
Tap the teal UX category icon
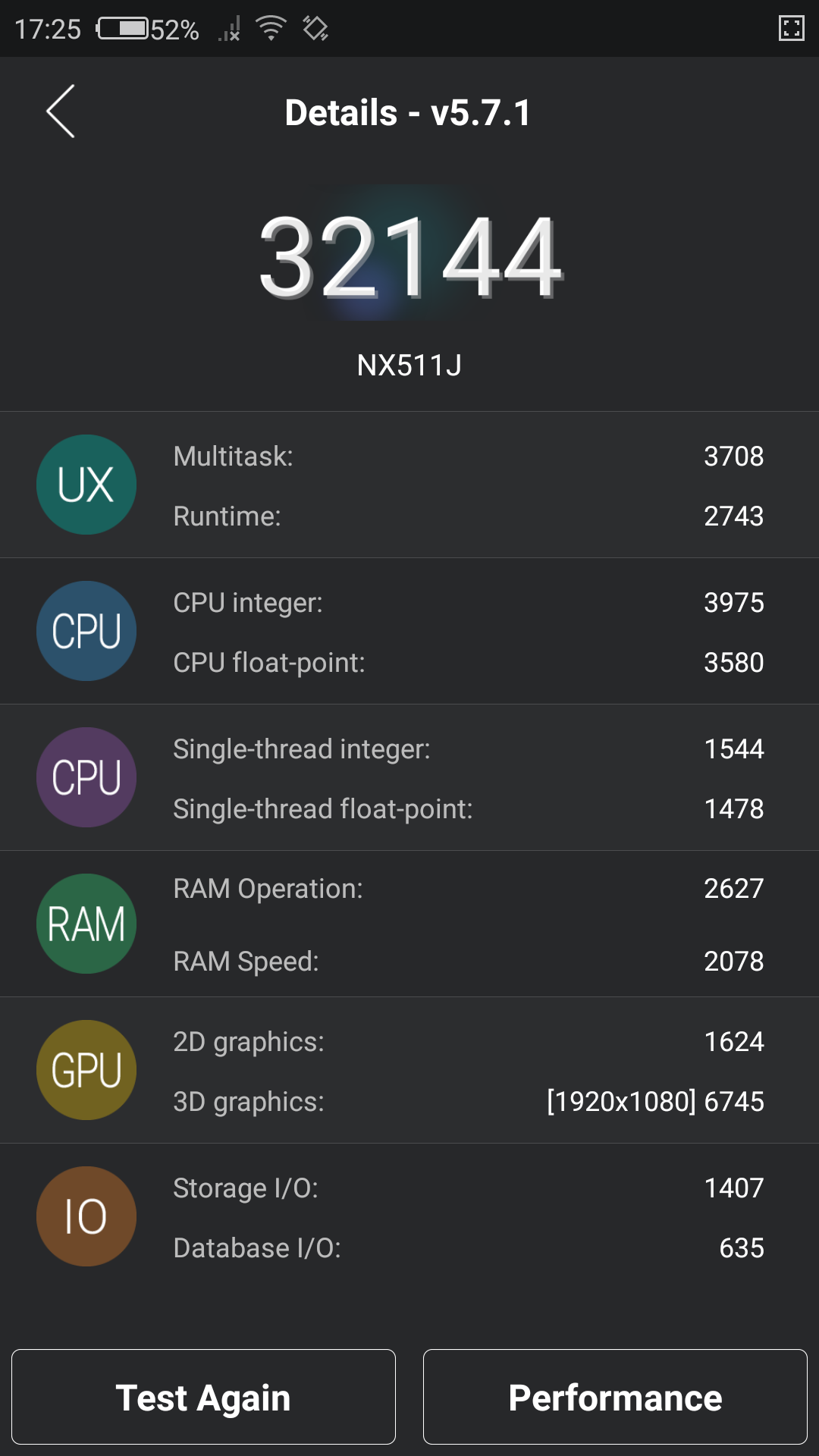[86, 485]
